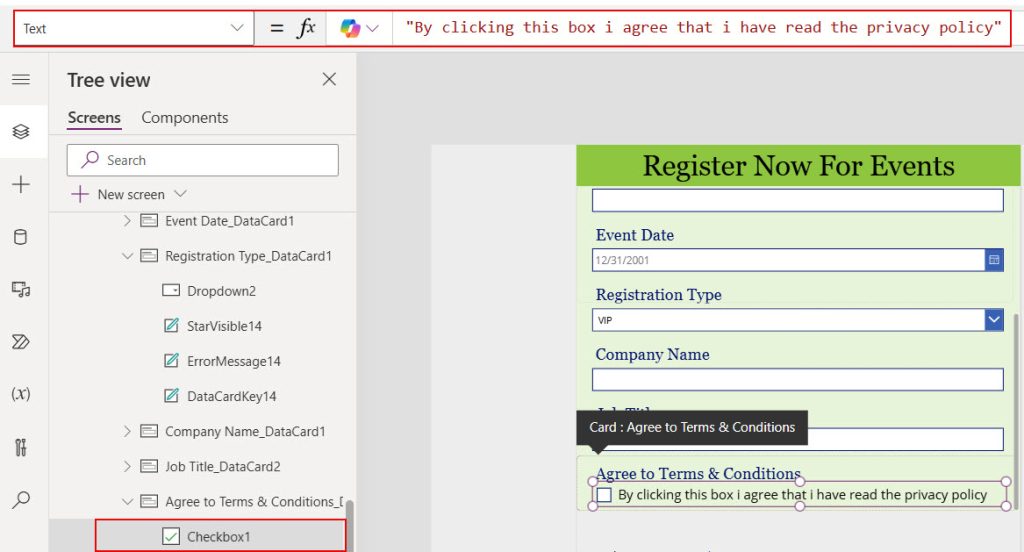Screen dimensions: 1024x552
Task: Open the Media icon in sidebar
Action: tap(21, 289)
